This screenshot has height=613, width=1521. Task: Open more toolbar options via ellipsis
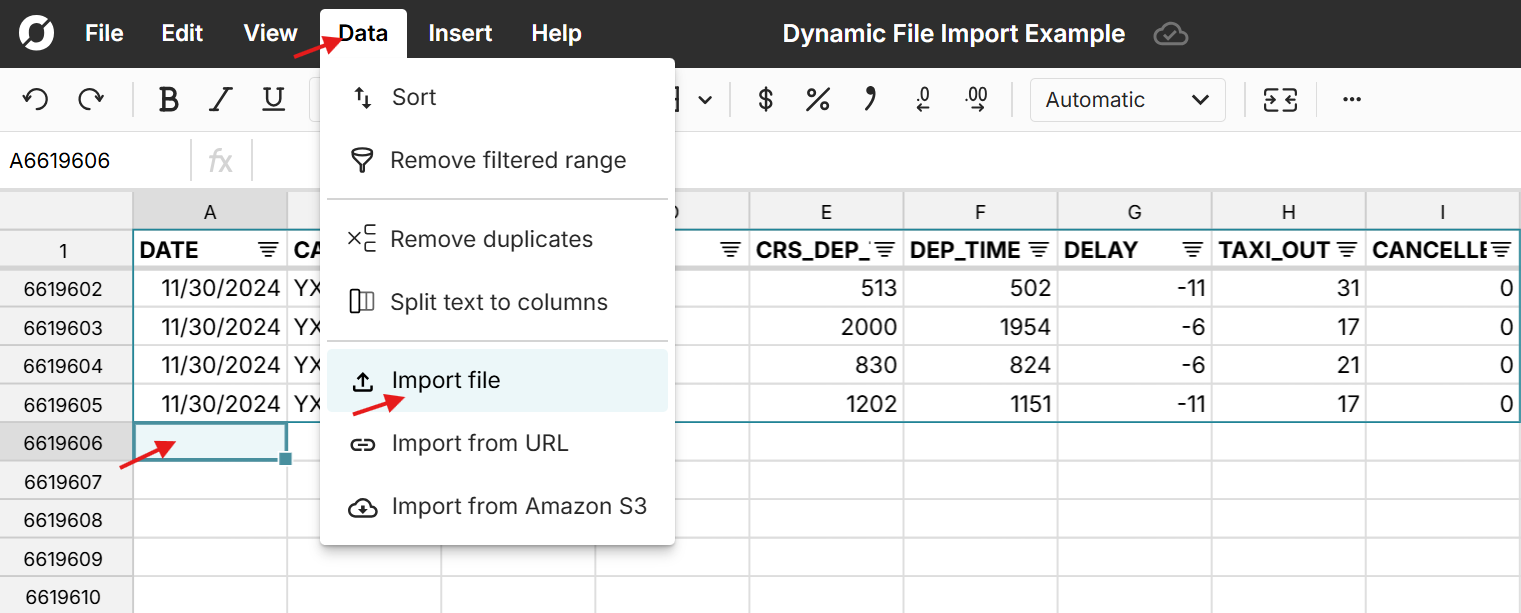(x=1352, y=99)
